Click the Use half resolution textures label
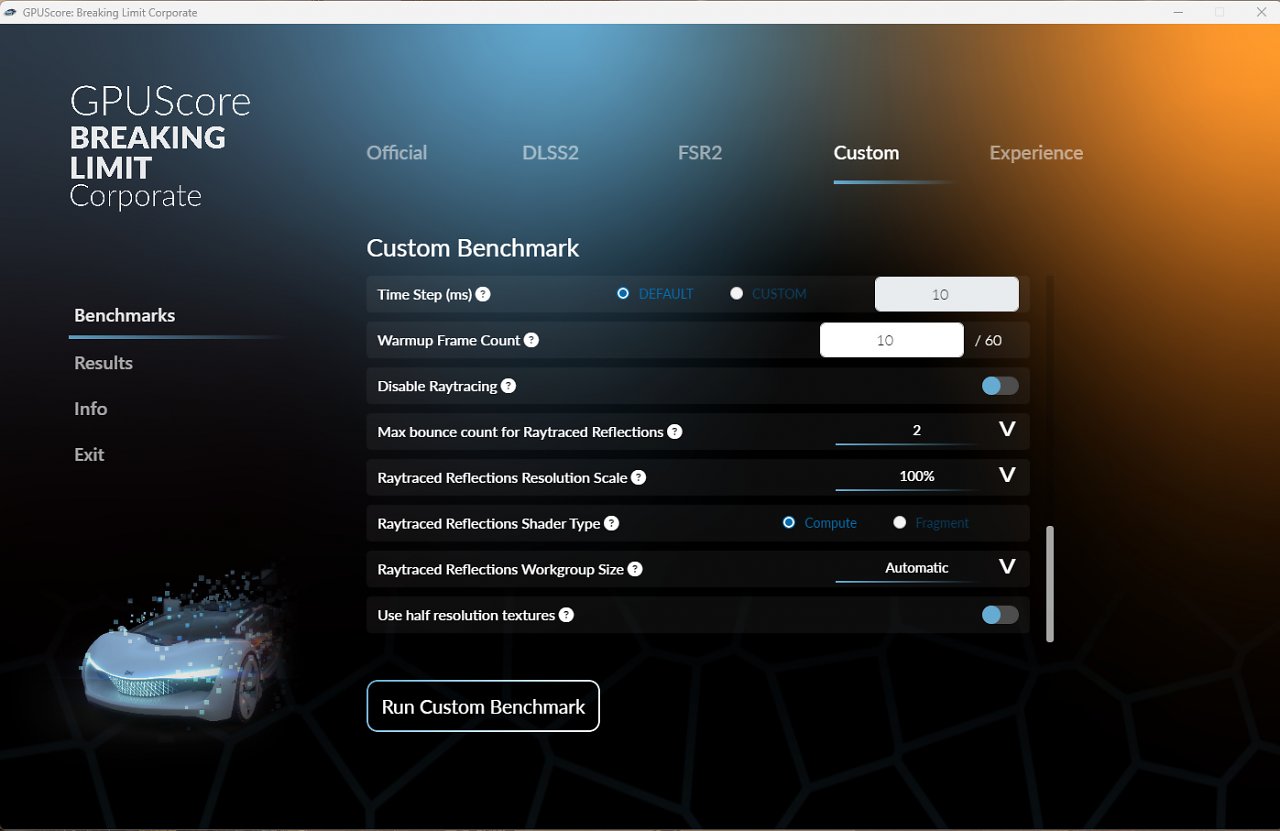Image resolution: width=1280 pixels, height=831 pixels. 466,615
